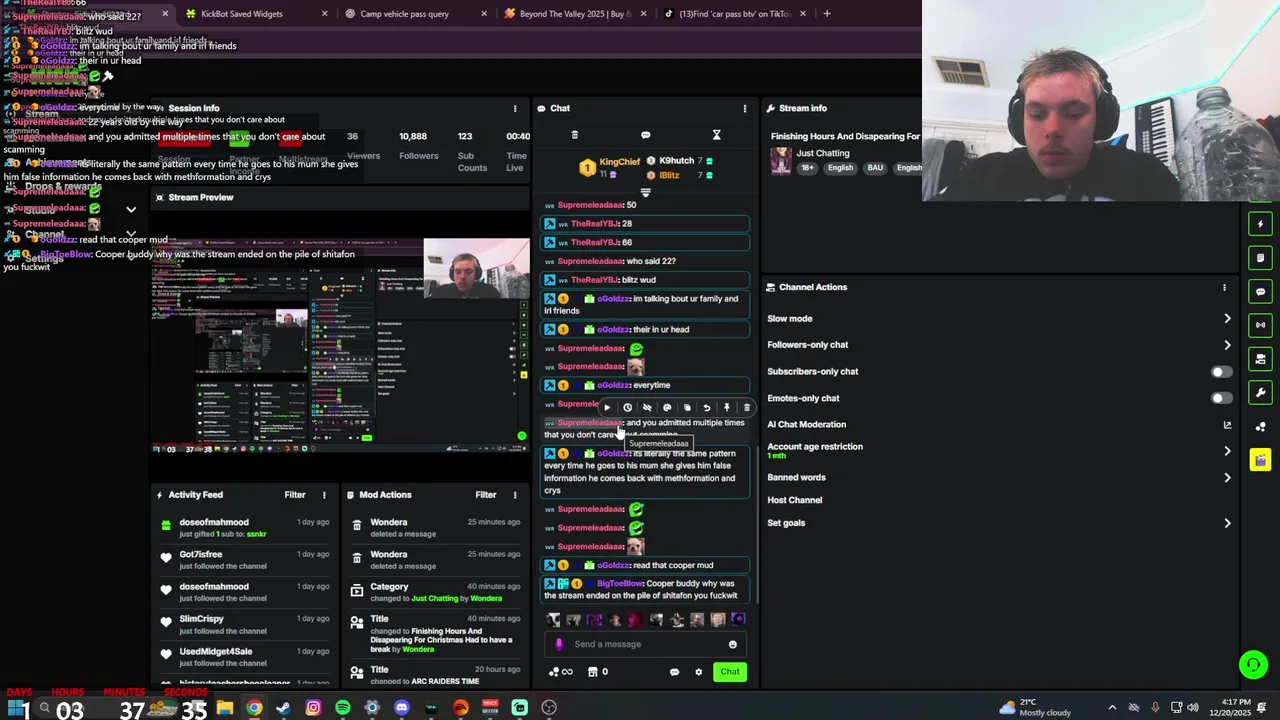Collapse the gift leaderboard in chat
Image resolution: width=1280 pixels, height=720 pixels.
coord(645,192)
